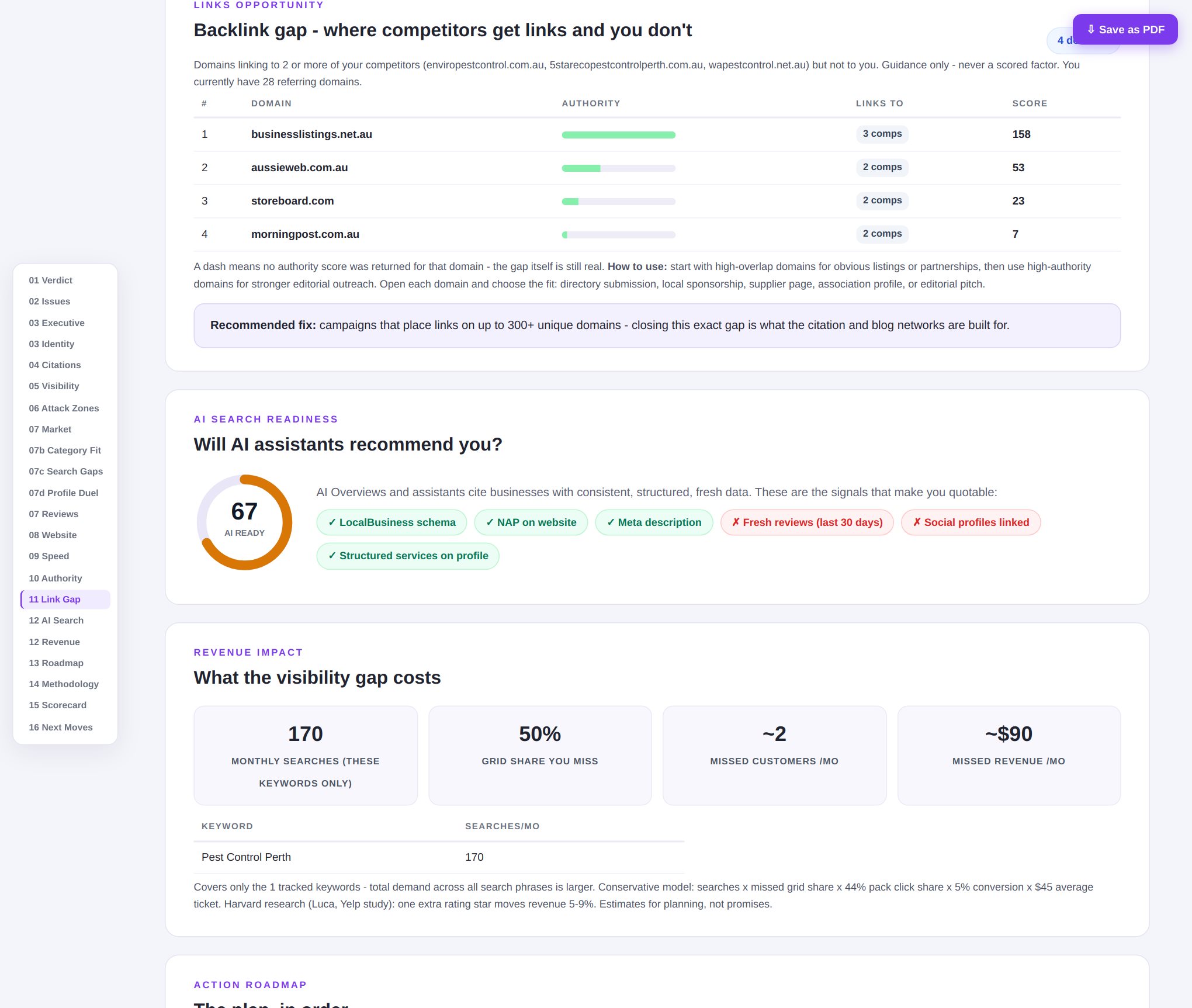Select 03 Identity in the sidebar
Viewport: 1192px width, 1008px height.
pyautogui.click(x=51, y=344)
